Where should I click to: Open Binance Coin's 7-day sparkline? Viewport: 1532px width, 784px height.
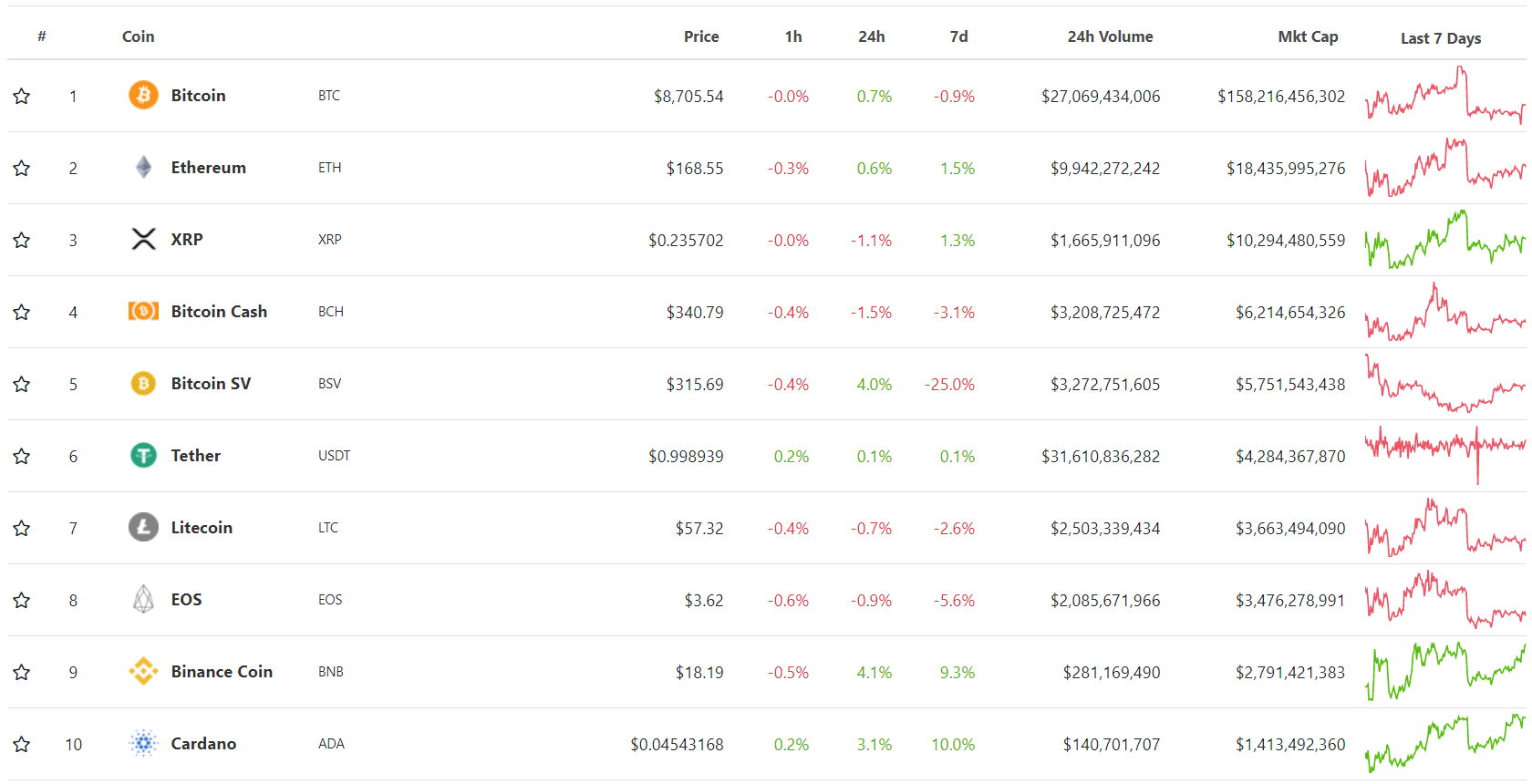1444,671
